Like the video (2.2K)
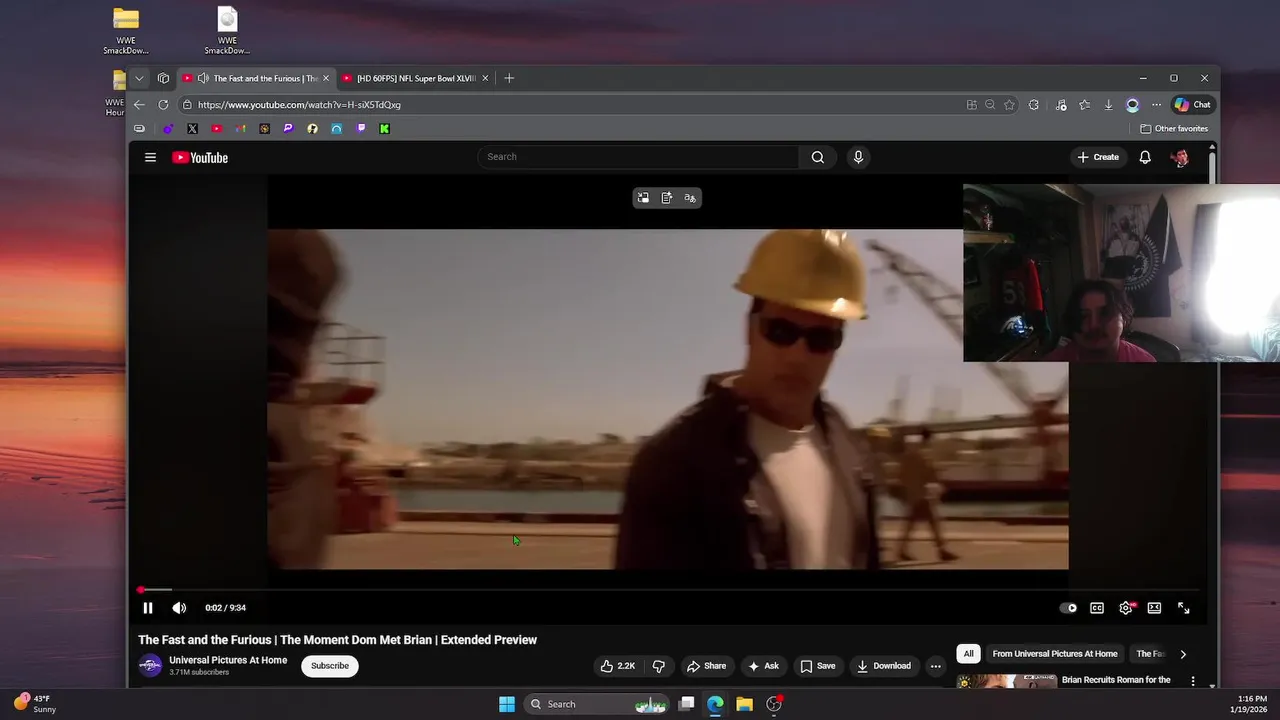 tap(618, 666)
